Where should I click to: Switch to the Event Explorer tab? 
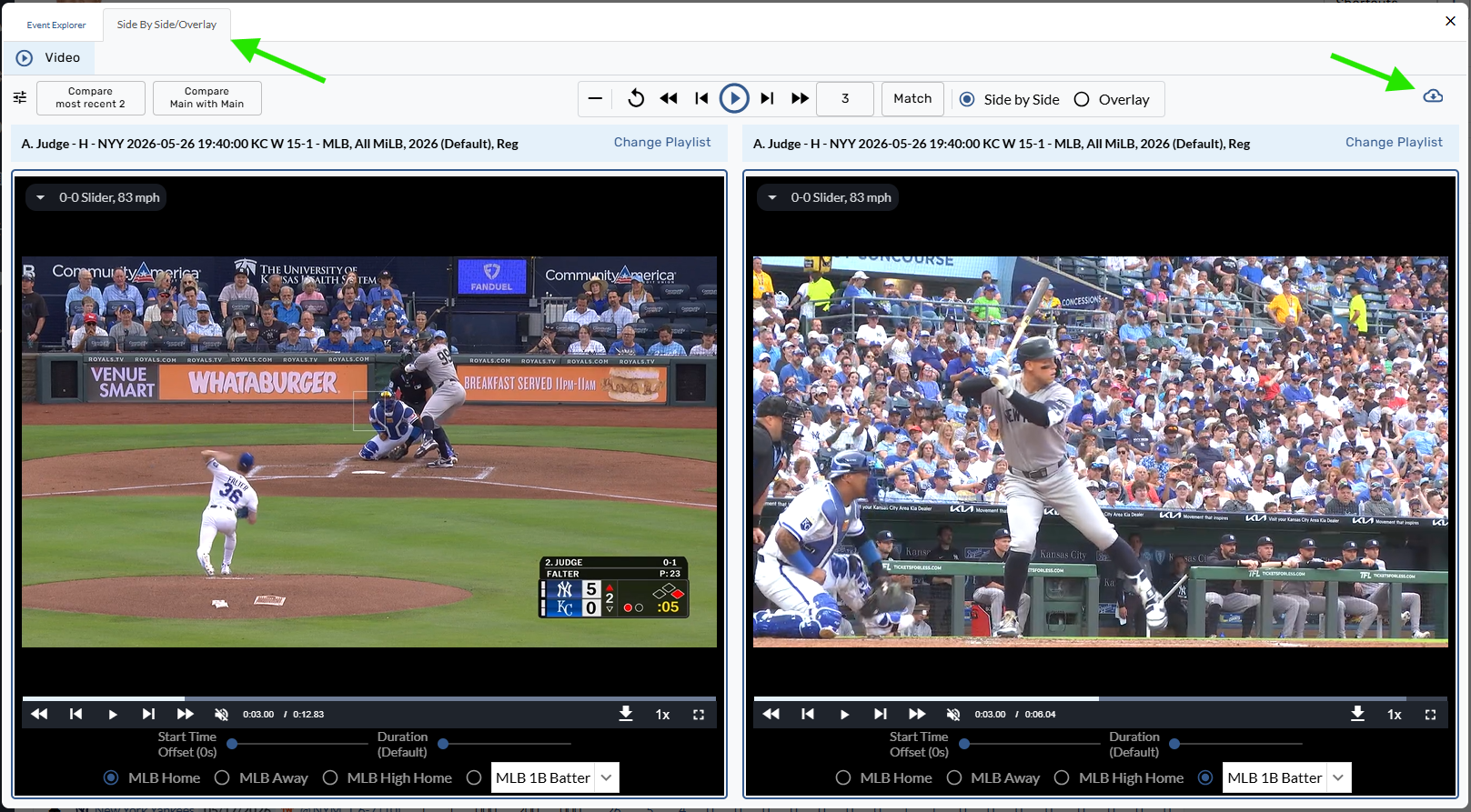[x=56, y=25]
